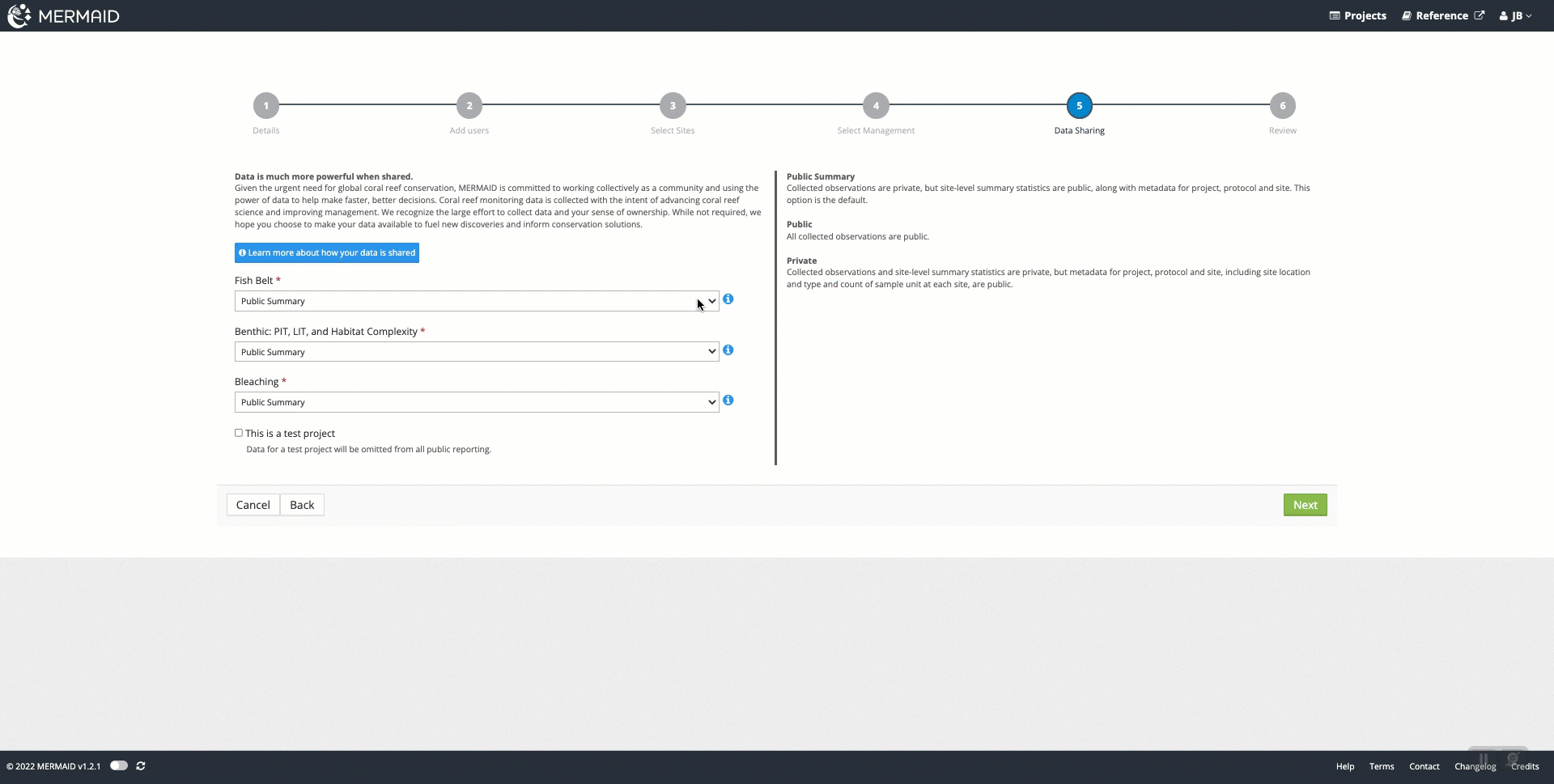Open the JB user menu

(x=1515, y=16)
